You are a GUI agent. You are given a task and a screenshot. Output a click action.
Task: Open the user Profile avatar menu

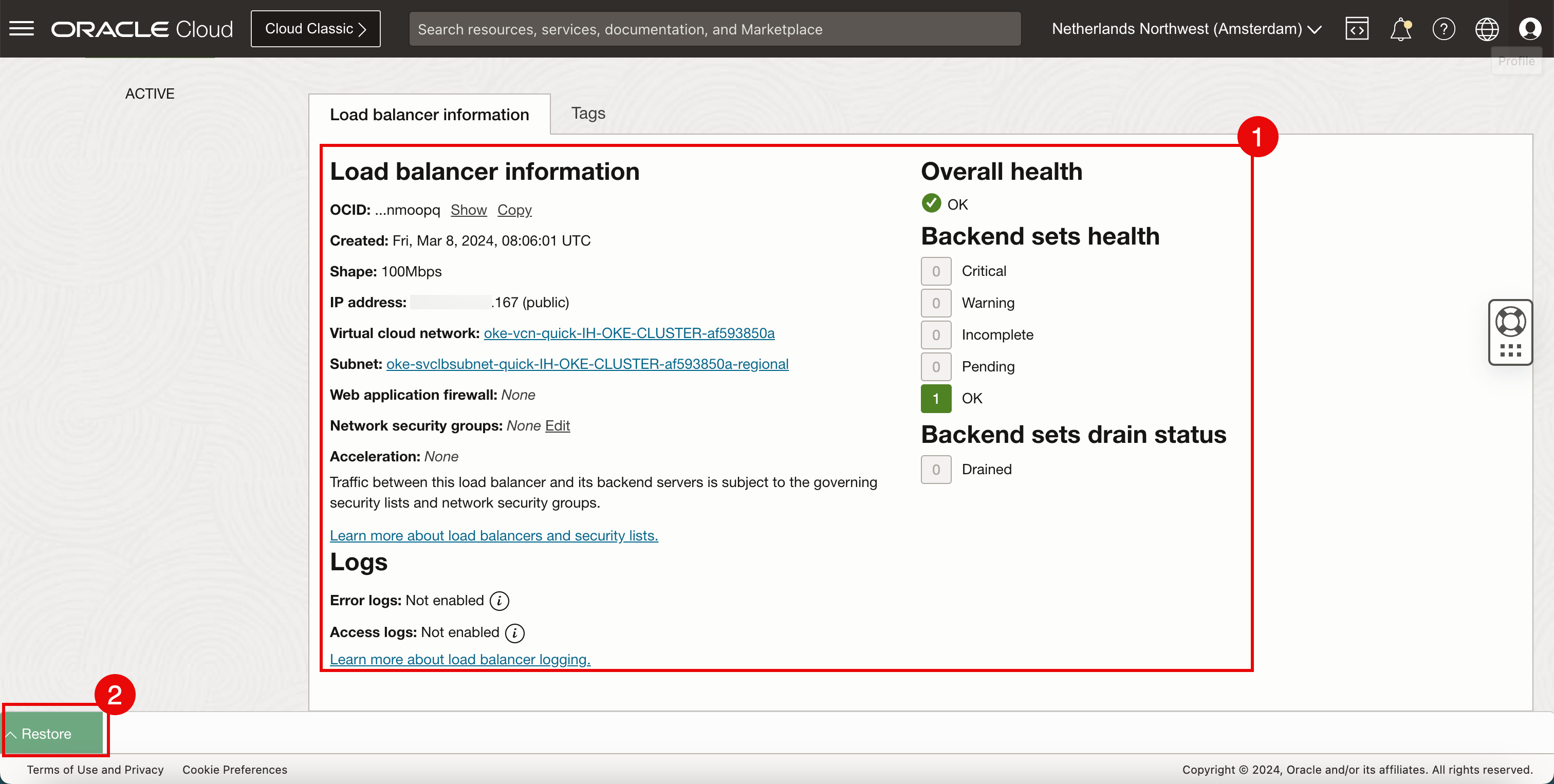[x=1530, y=28]
